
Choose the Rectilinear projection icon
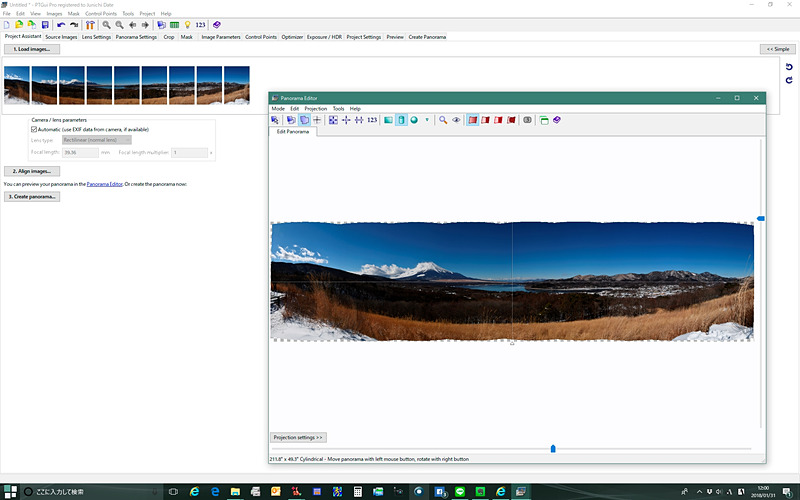(x=388, y=120)
